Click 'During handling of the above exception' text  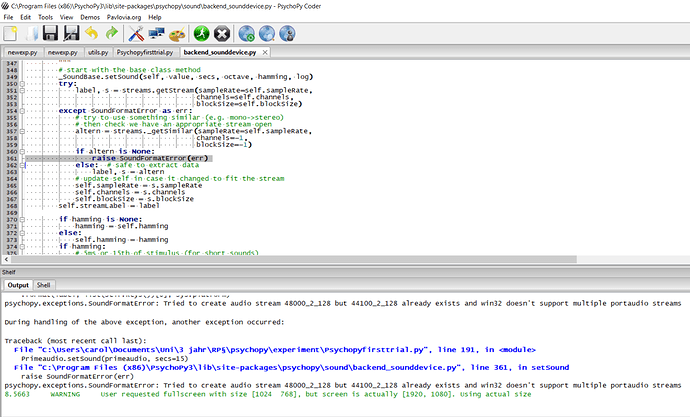144,322
